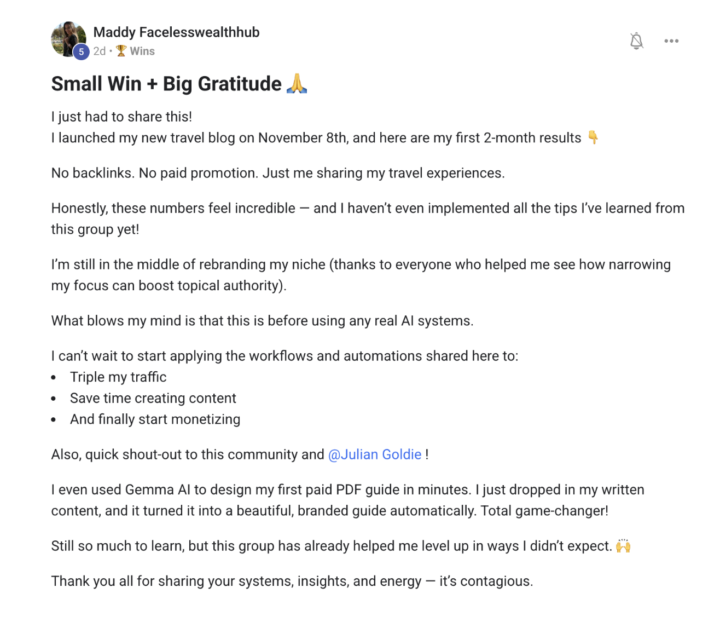The height and width of the screenshot is (622, 720).
Task: Open the Maddy Facelesswealthhub author name link
Action: (x=176, y=32)
